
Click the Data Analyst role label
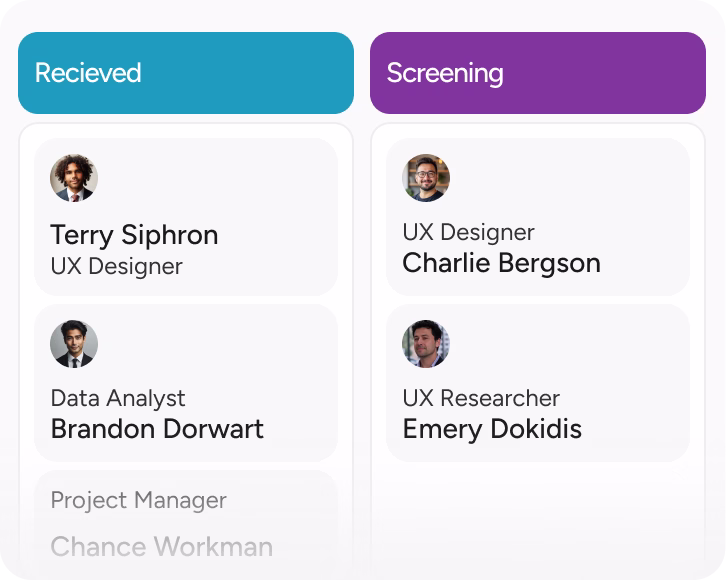click(x=118, y=399)
